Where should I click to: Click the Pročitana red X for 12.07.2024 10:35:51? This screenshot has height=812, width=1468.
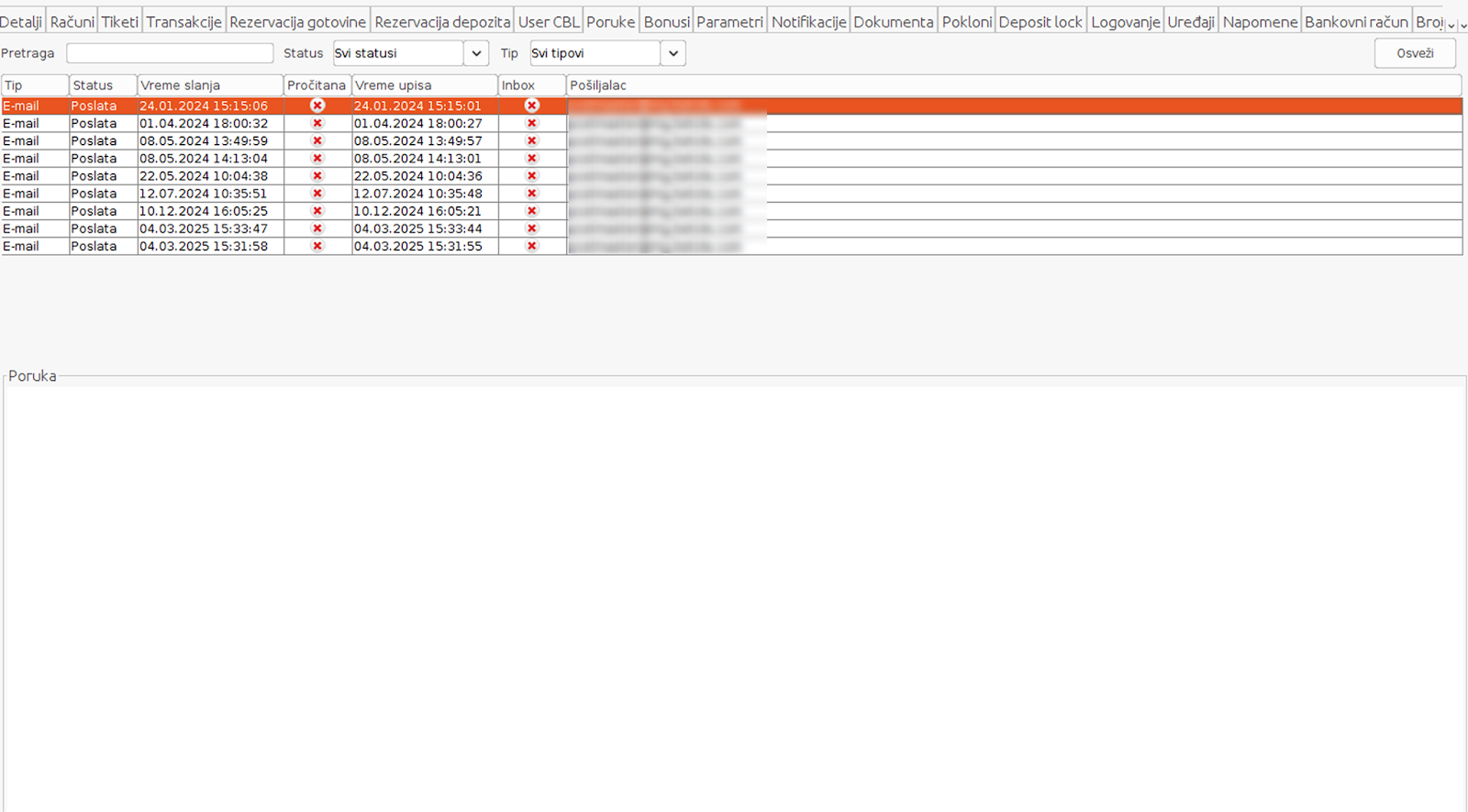317,194
